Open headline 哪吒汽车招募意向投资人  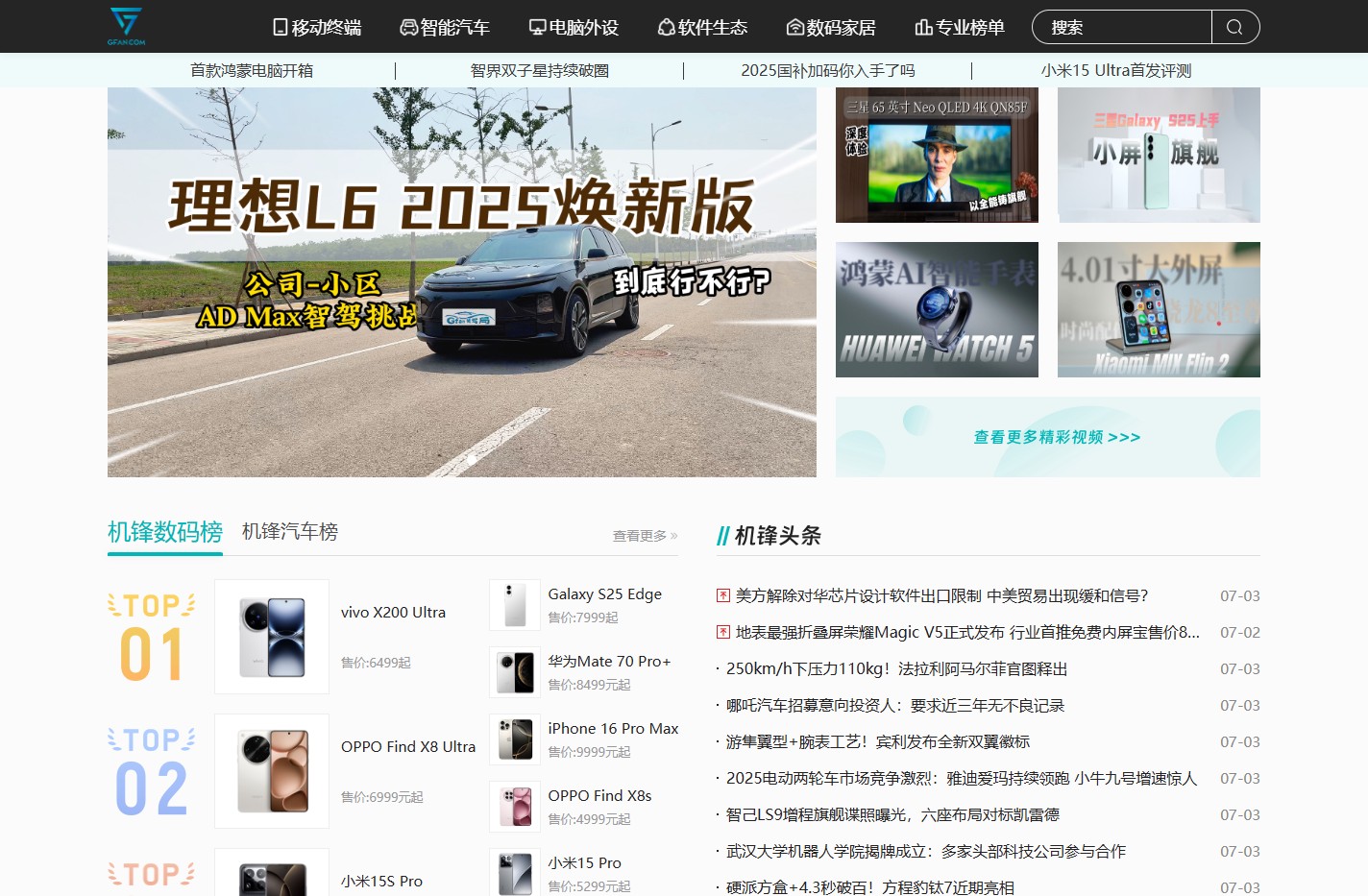[895, 705]
